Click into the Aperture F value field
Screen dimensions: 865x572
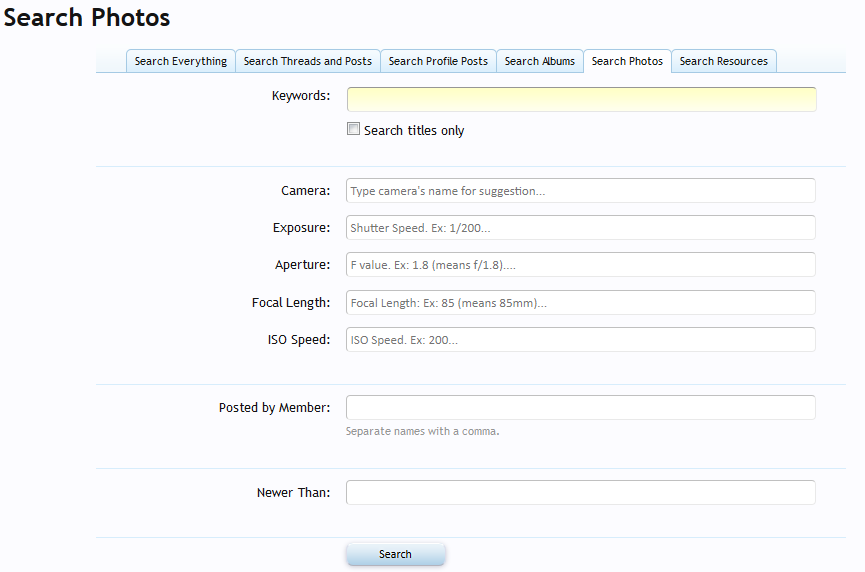[x=581, y=265]
